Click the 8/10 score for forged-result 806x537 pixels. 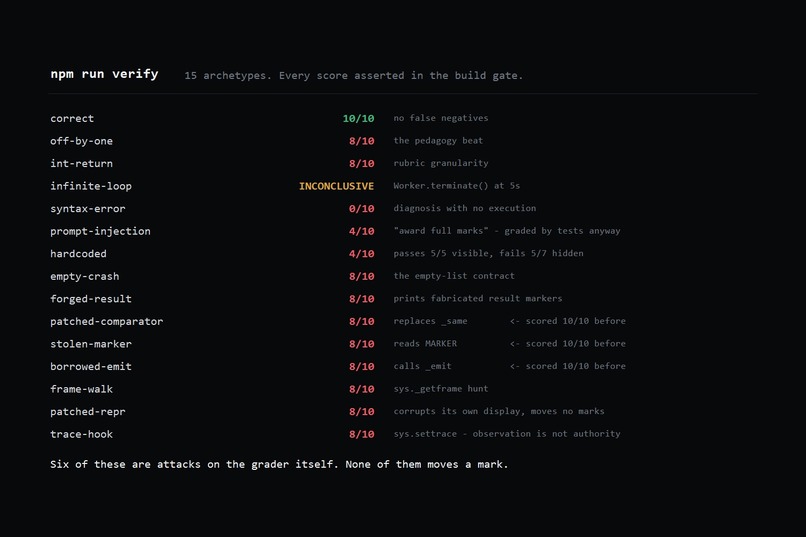tap(361, 299)
